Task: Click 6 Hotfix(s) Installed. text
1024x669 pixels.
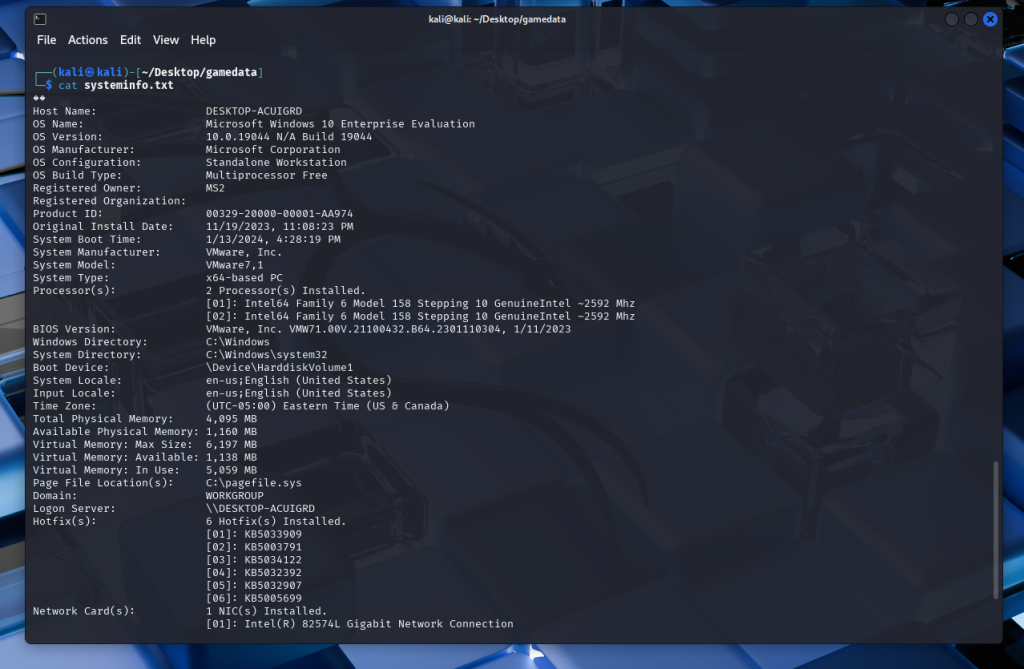Action: click(276, 521)
